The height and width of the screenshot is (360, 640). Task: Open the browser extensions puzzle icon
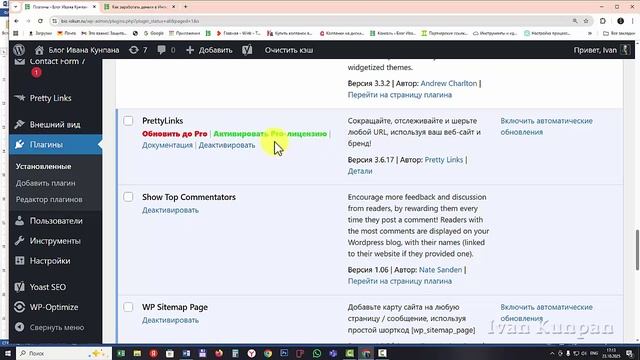coord(602,21)
